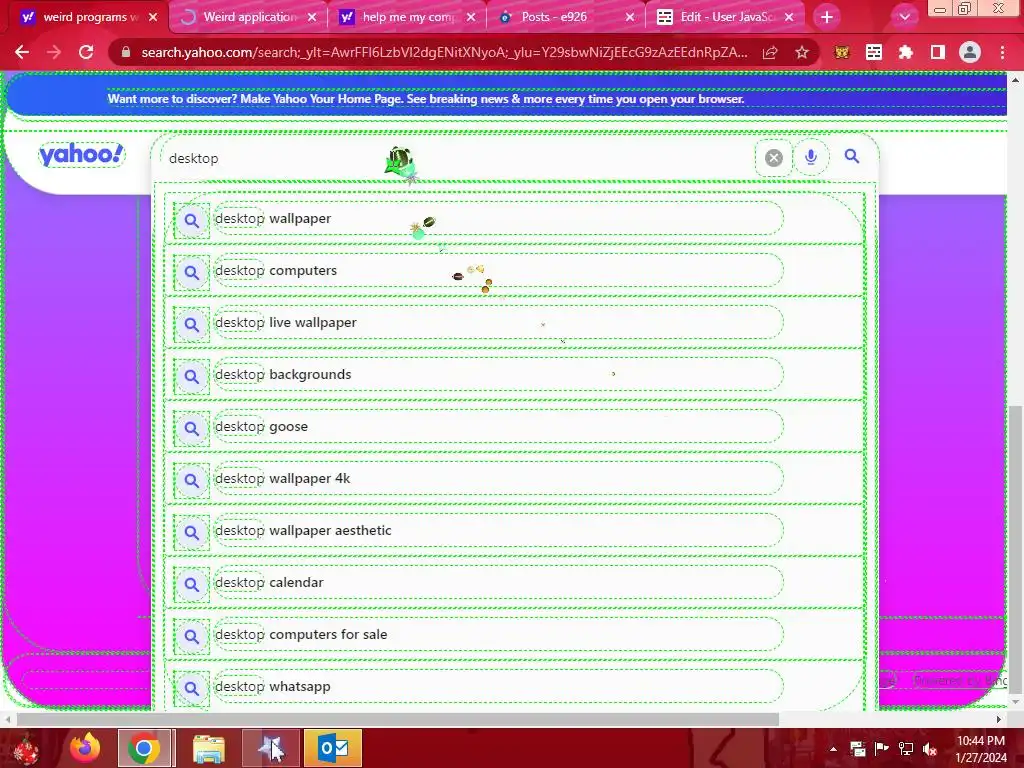Open Outlook from the taskbar

tap(333, 748)
